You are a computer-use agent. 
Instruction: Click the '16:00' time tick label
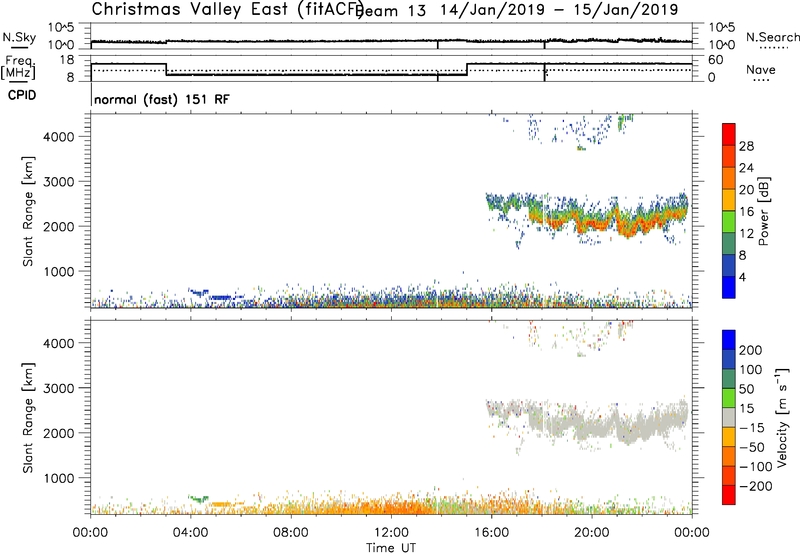[x=491, y=533]
